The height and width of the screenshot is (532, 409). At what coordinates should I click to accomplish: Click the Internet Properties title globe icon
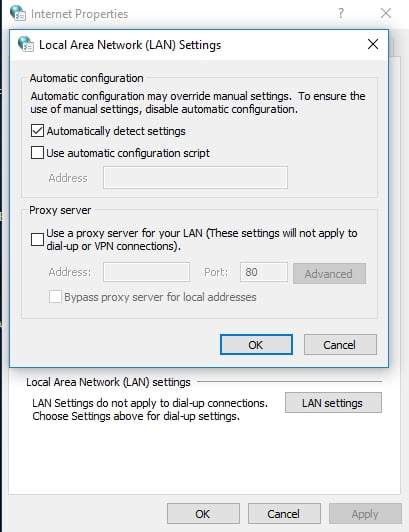(17, 13)
